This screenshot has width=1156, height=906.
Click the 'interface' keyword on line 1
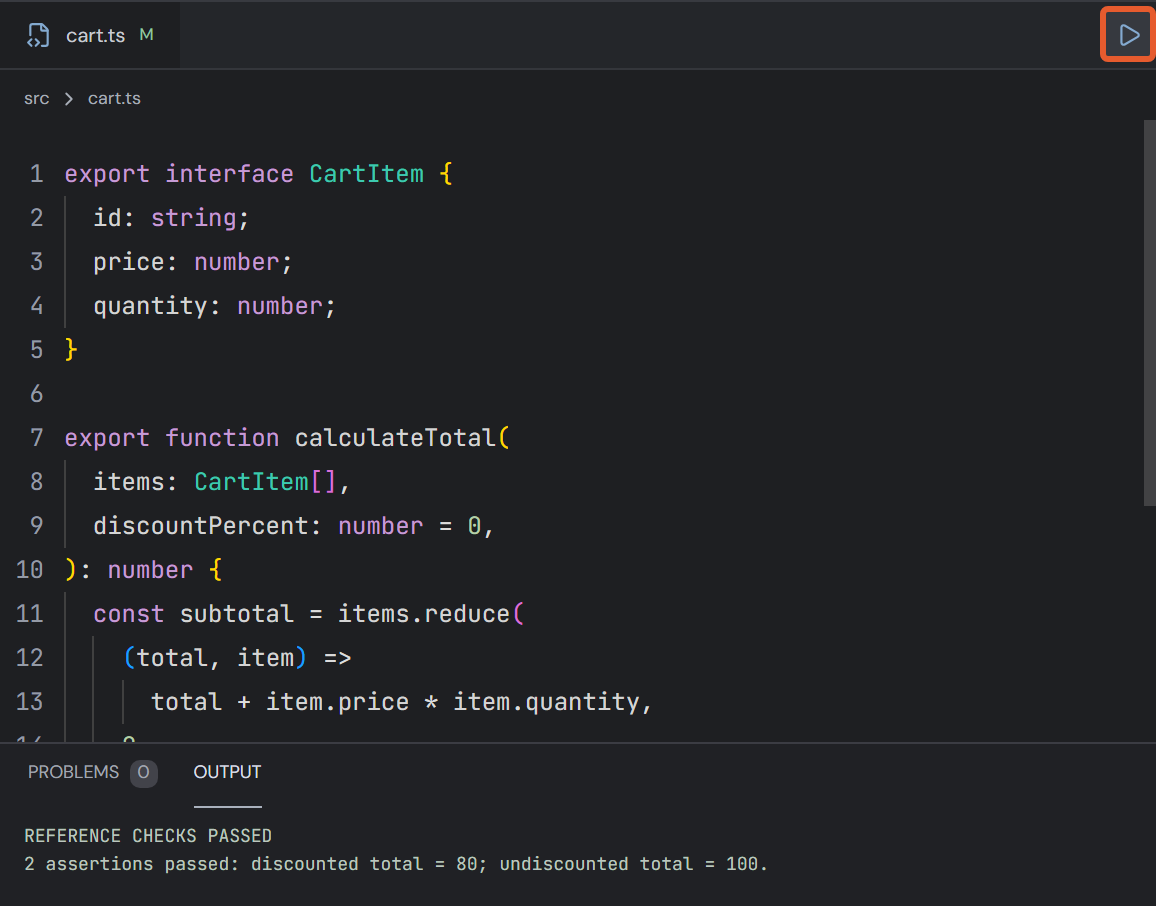click(229, 174)
